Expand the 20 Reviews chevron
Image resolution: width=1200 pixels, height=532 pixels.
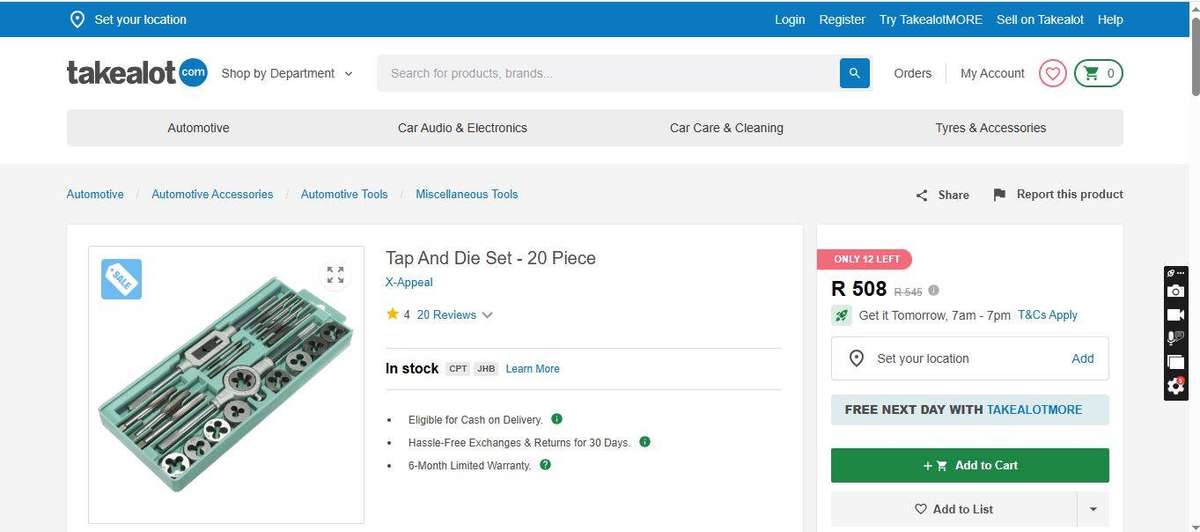click(x=487, y=315)
